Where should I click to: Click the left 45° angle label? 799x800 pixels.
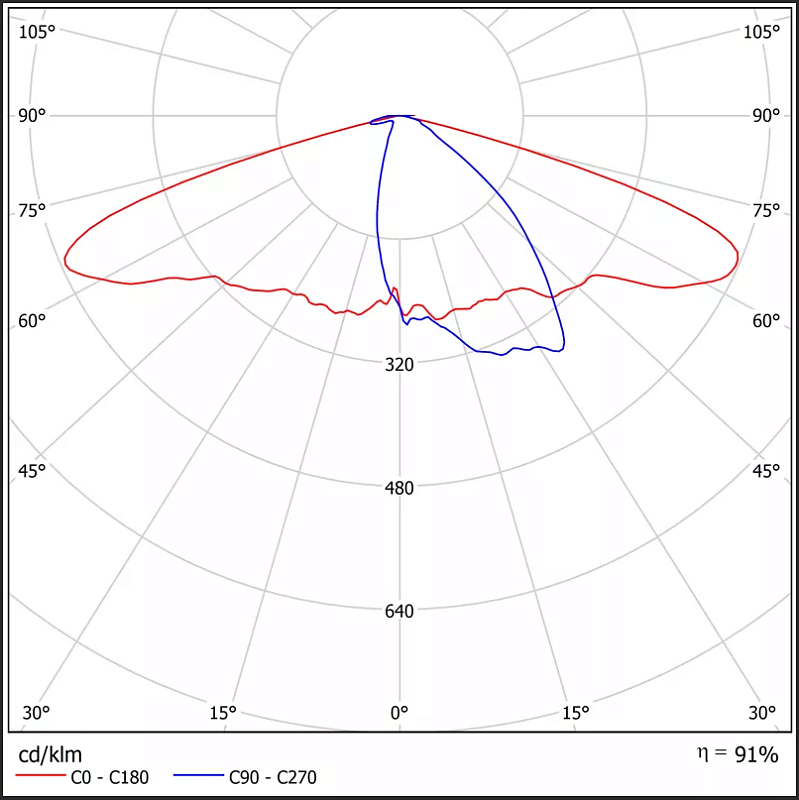32,470
